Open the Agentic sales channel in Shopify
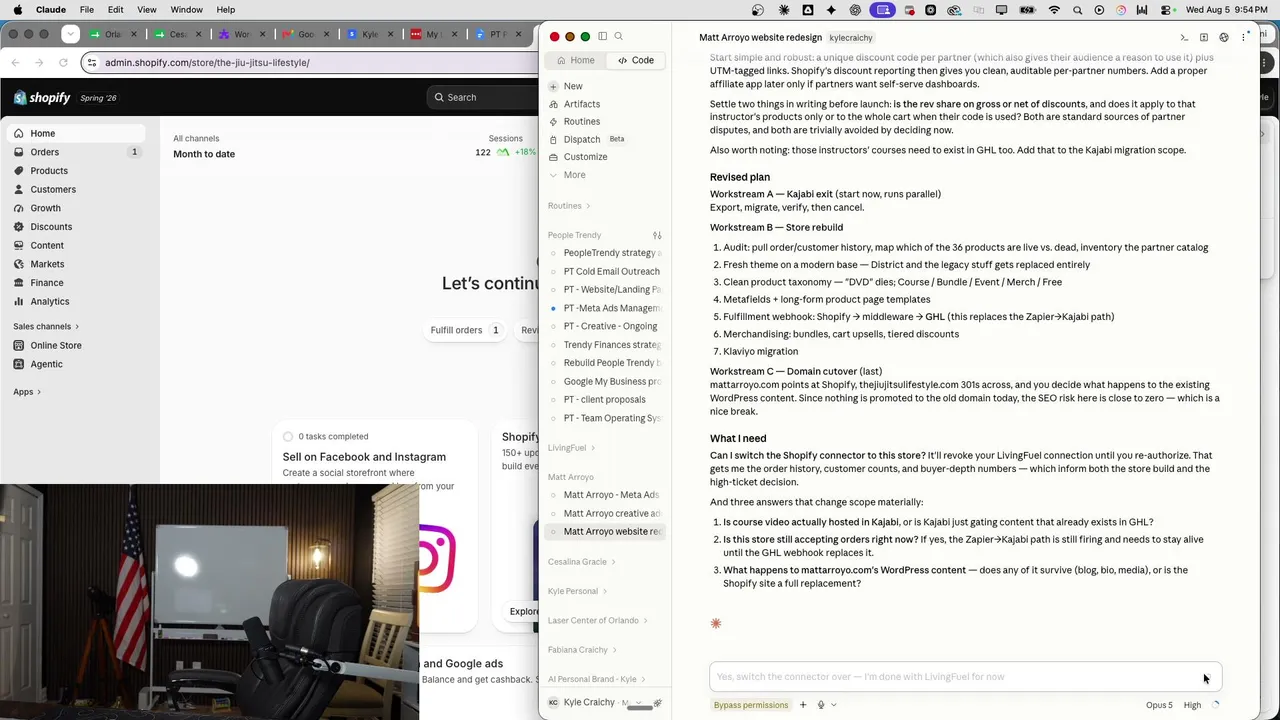 point(78,364)
